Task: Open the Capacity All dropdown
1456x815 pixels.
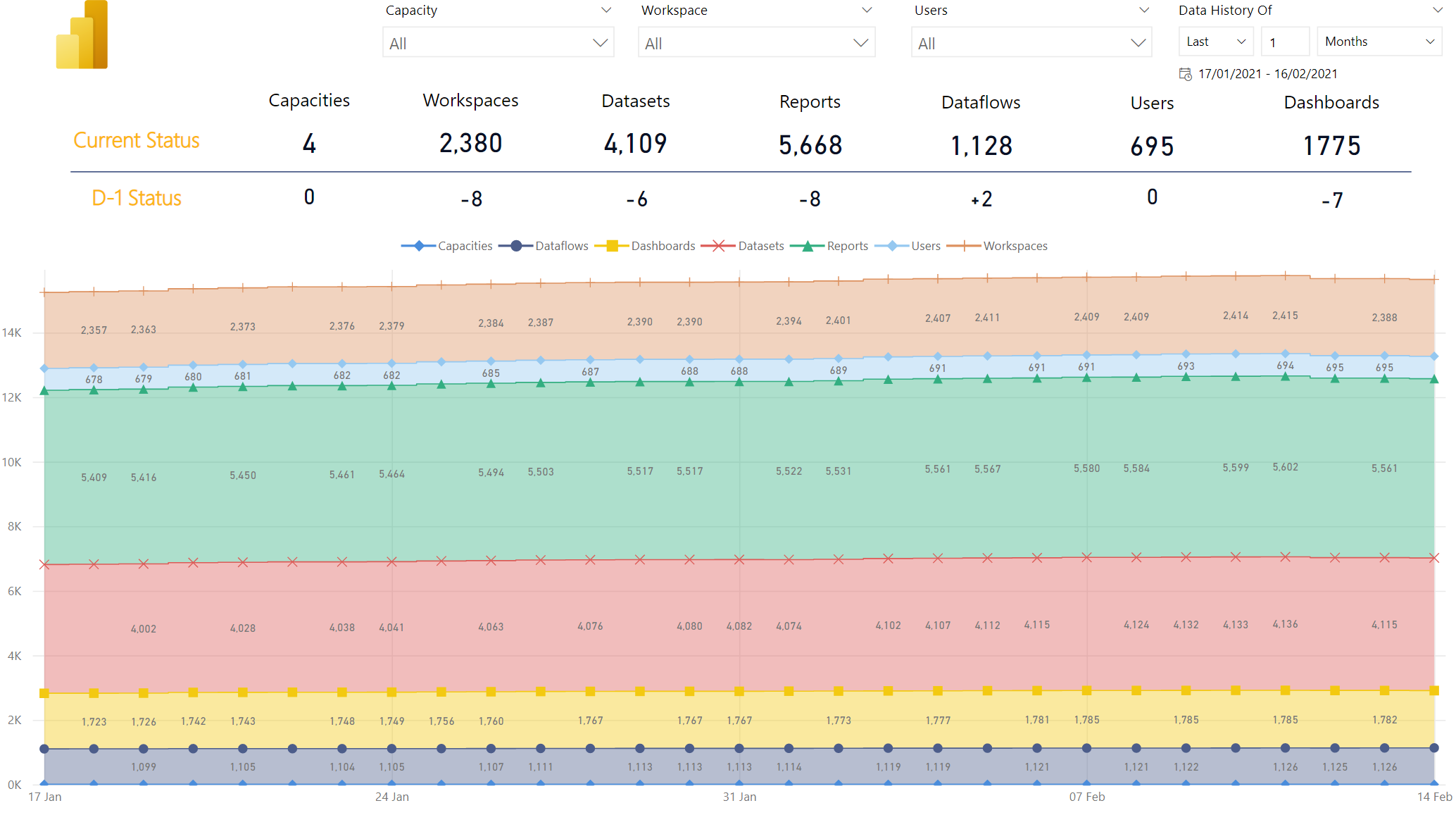Action: pyautogui.click(x=498, y=43)
